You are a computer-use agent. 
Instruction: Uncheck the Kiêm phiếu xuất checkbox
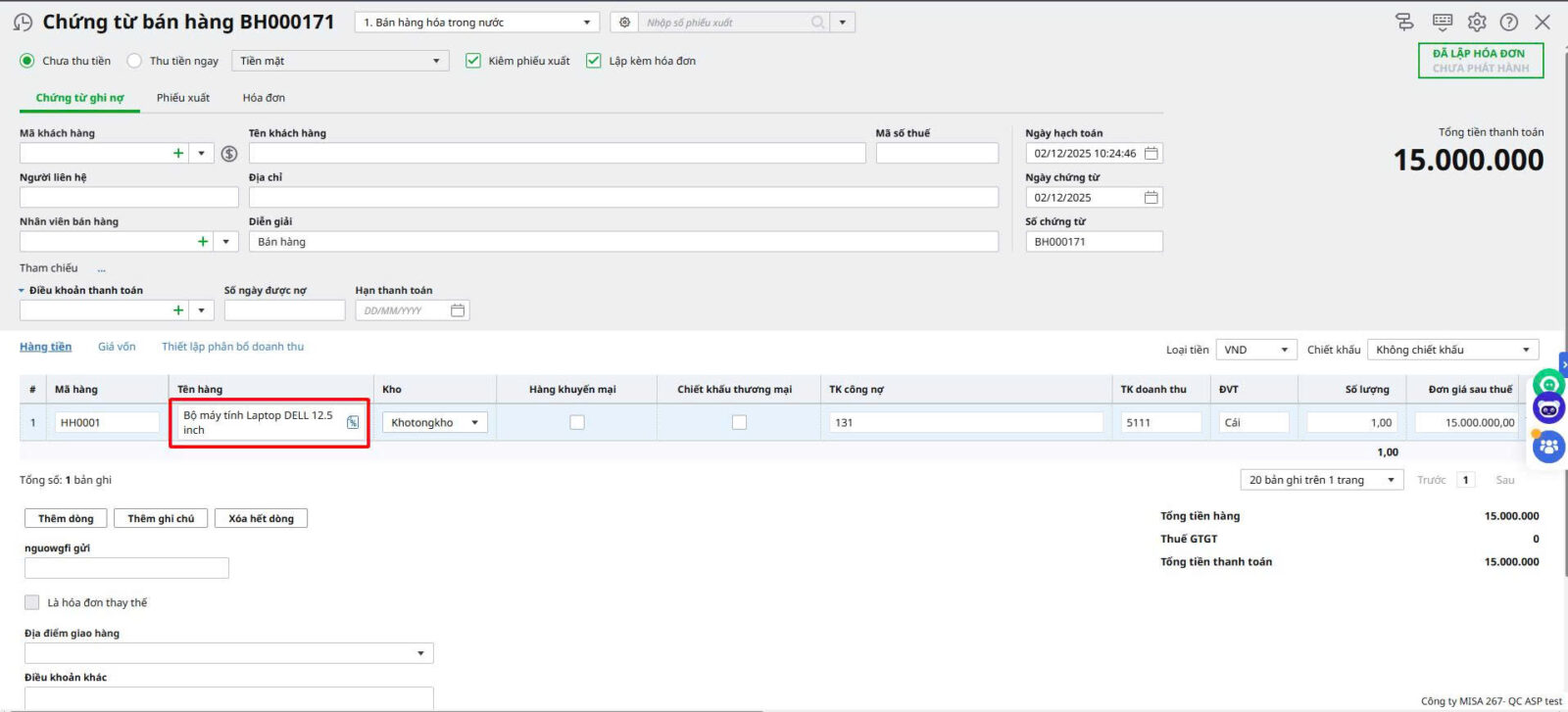pyautogui.click(x=473, y=61)
